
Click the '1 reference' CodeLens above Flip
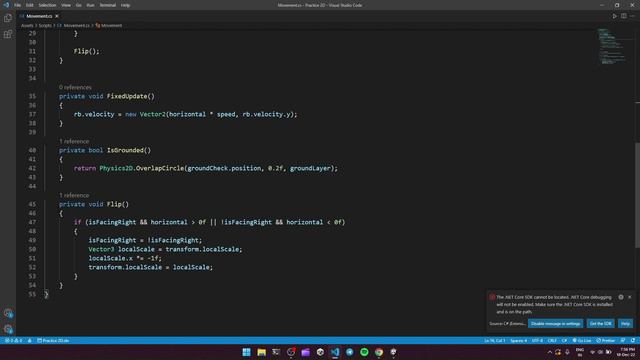tap(74, 195)
